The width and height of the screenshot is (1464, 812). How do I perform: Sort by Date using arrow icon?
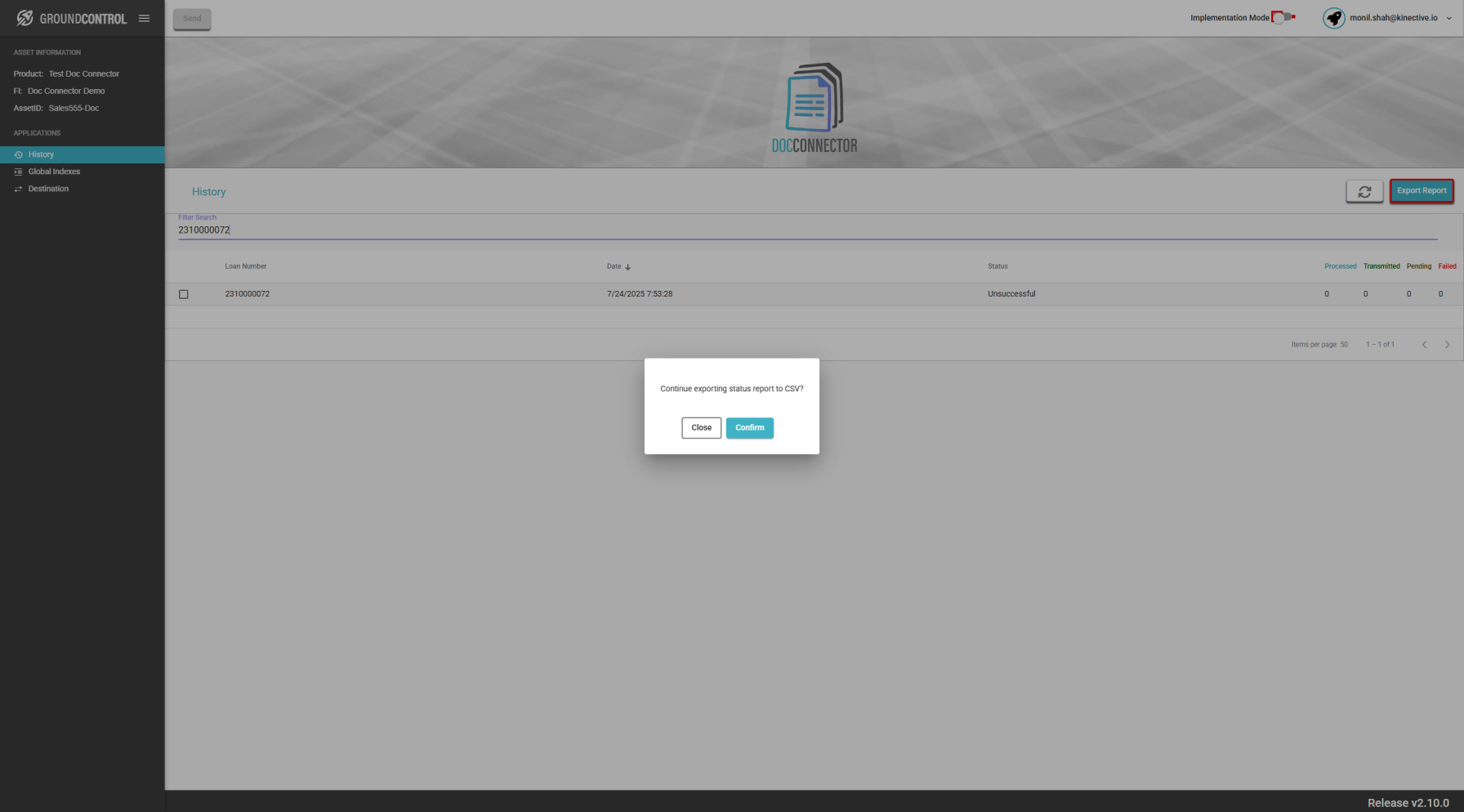627,267
